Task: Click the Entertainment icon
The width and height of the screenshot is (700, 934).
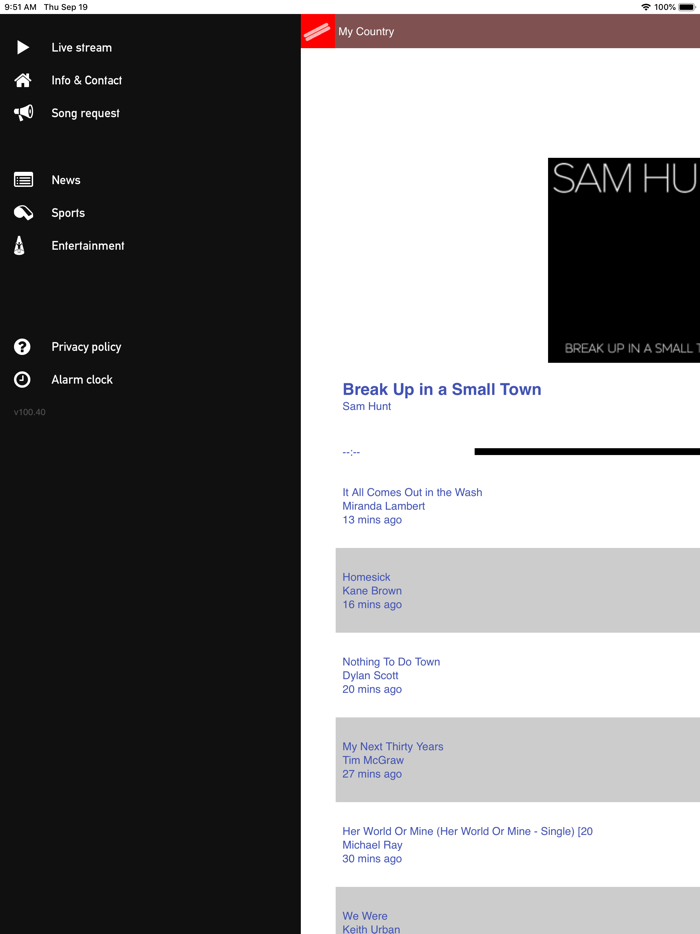Action: pyautogui.click(x=19, y=245)
